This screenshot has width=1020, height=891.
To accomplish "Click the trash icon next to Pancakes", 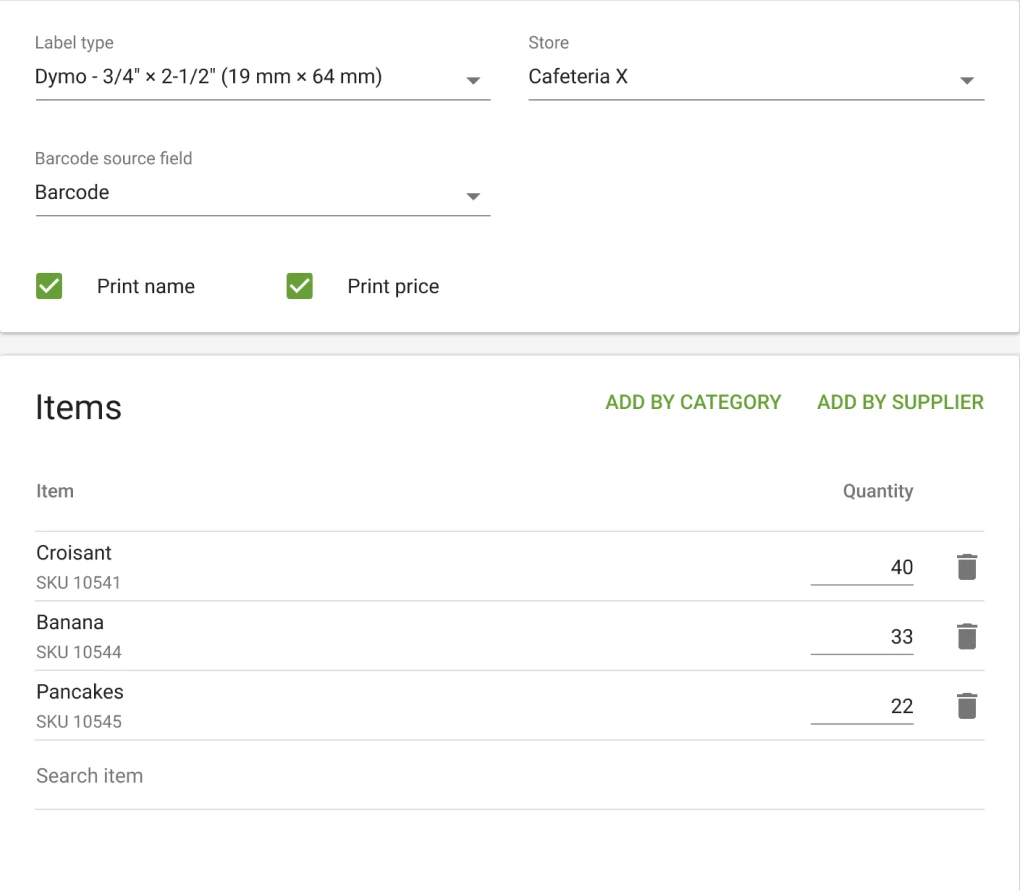I will coord(966,706).
